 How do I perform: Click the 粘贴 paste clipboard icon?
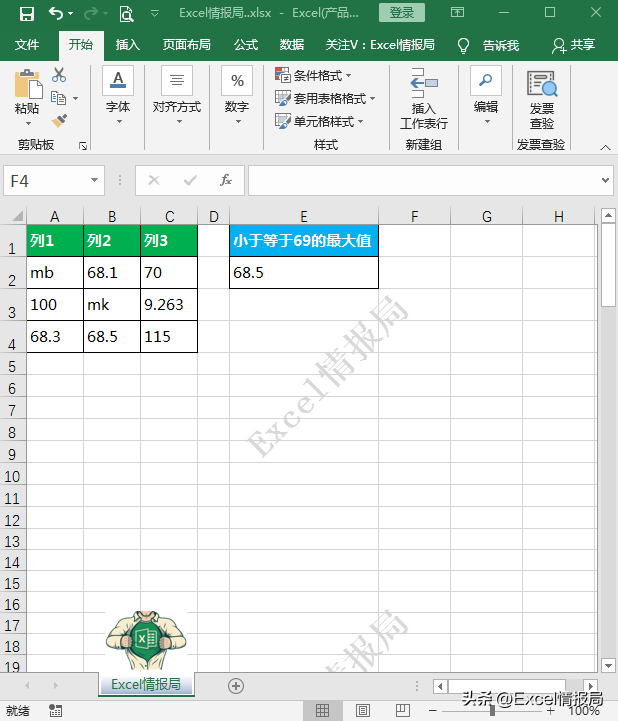click(28, 84)
